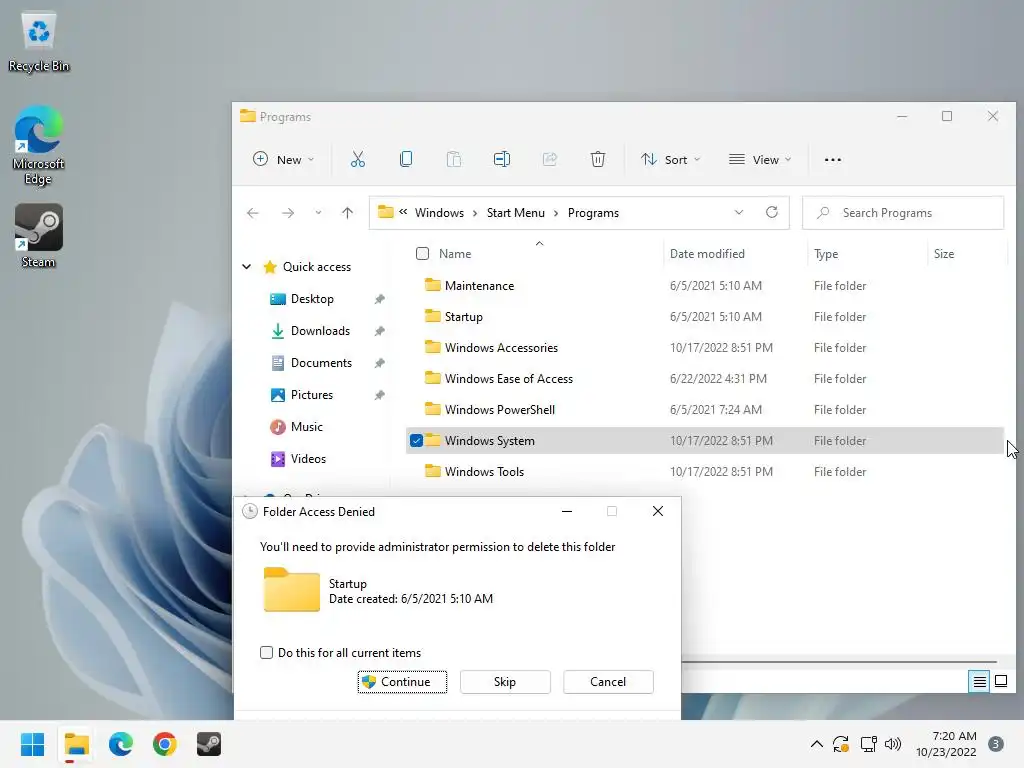Click the Search Programs input field

pos(903,213)
